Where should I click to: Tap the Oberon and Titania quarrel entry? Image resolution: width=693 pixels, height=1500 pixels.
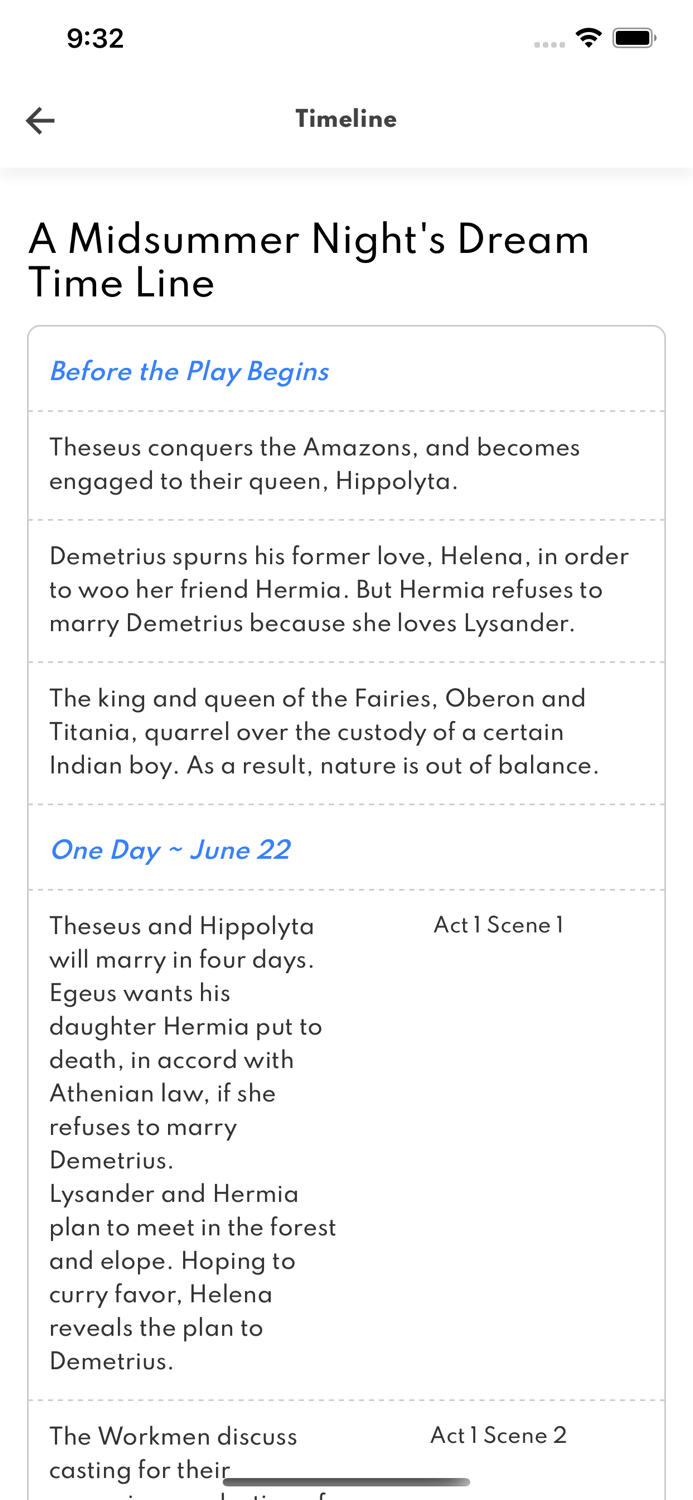323,732
